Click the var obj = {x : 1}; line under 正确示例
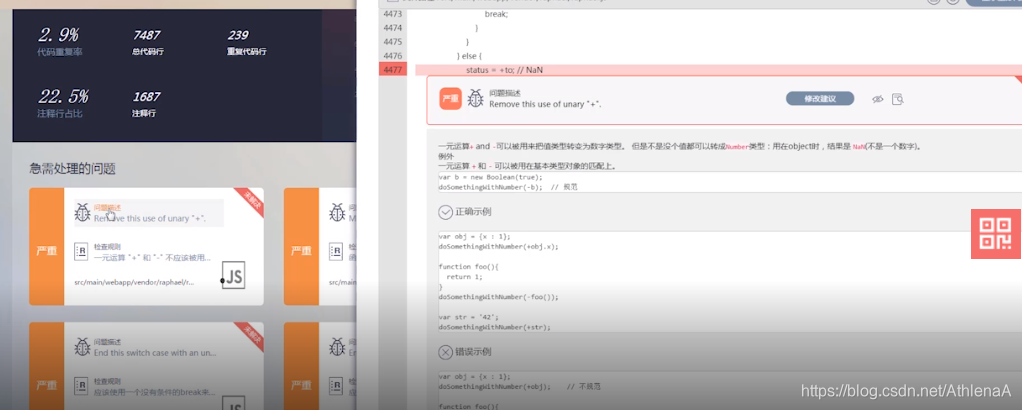 tap(474, 237)
